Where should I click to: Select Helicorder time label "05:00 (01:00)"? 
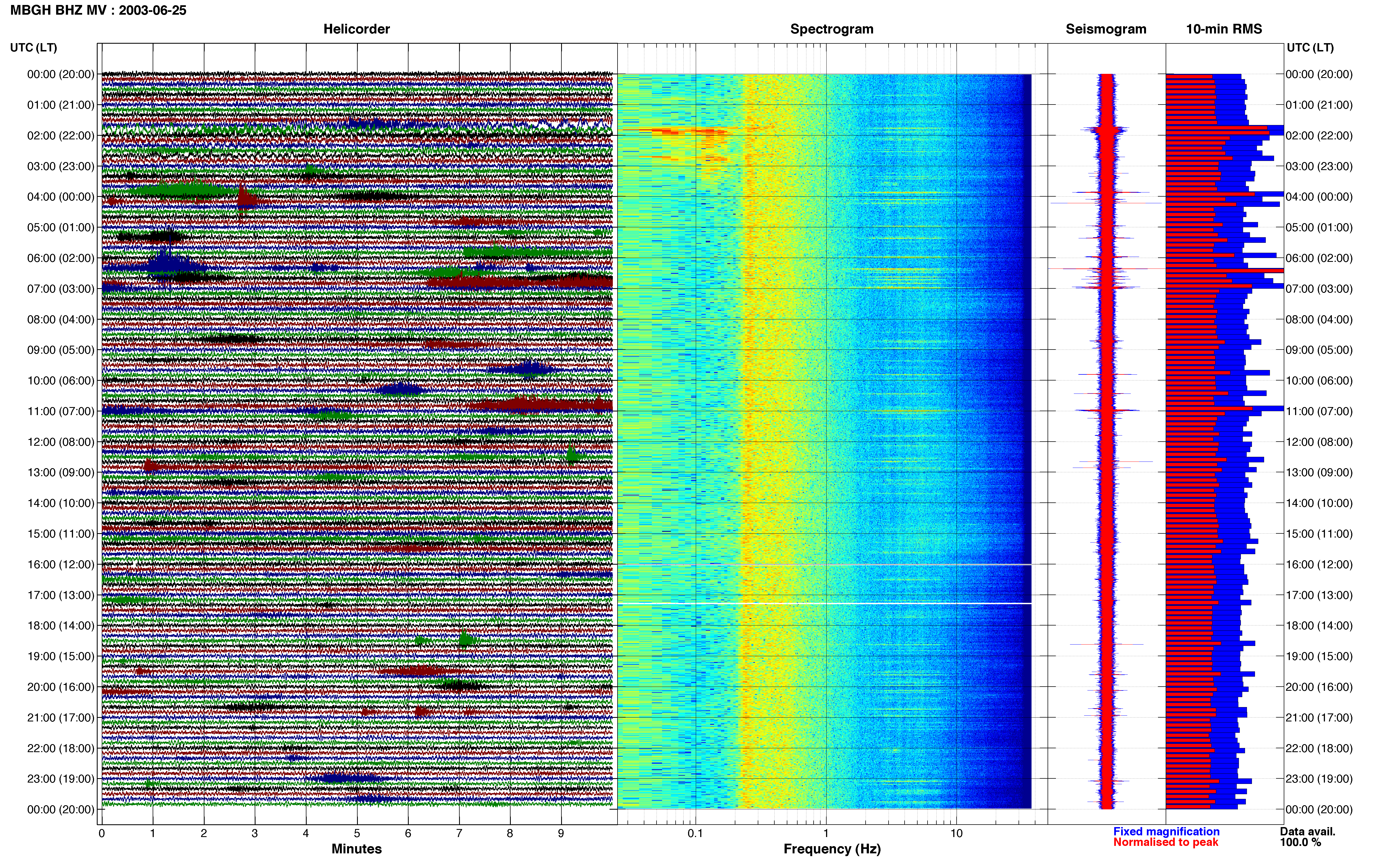click(x=61, y=227)
